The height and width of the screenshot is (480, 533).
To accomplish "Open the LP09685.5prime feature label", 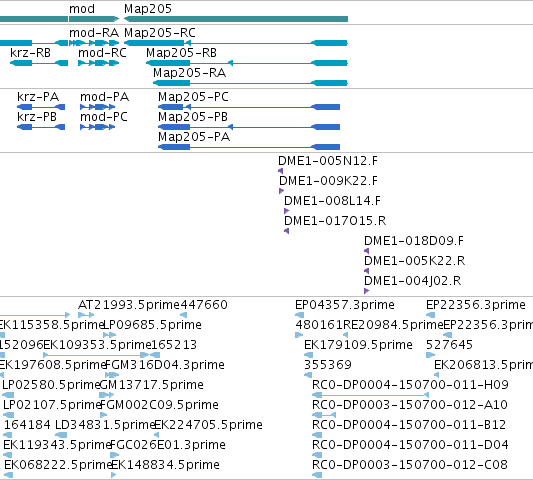I will pyautogui.click(x=152, y=325).
